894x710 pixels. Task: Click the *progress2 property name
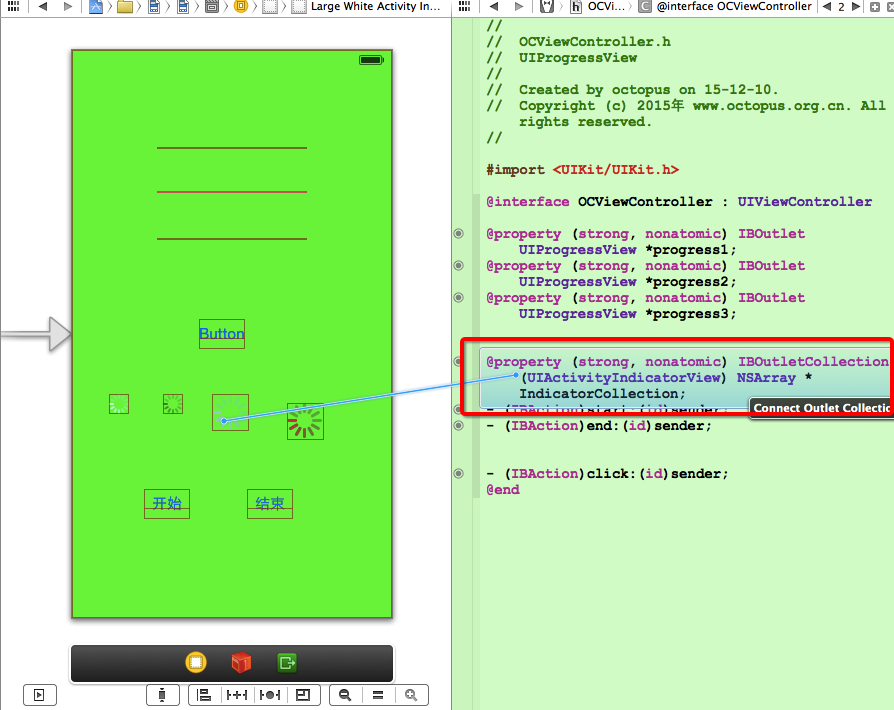tap(690, 282)
